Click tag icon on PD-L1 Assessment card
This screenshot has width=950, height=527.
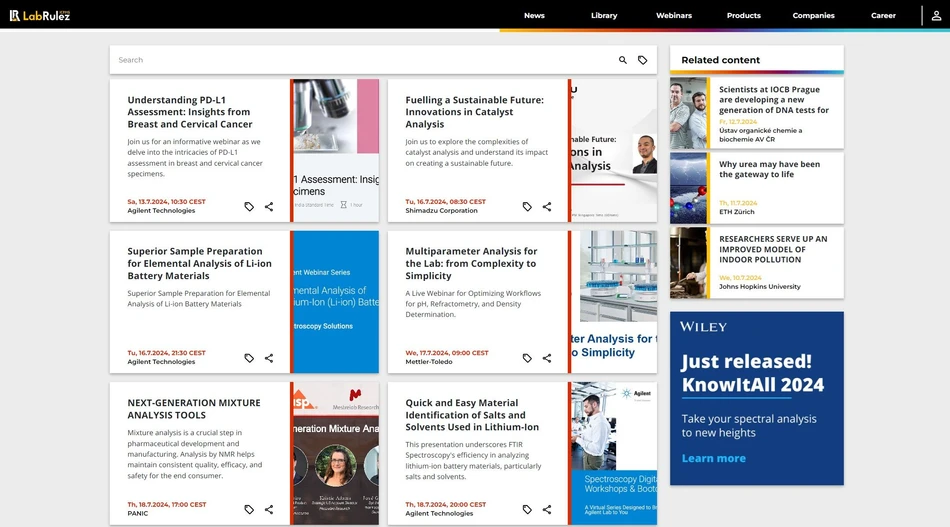coord(249,207)
